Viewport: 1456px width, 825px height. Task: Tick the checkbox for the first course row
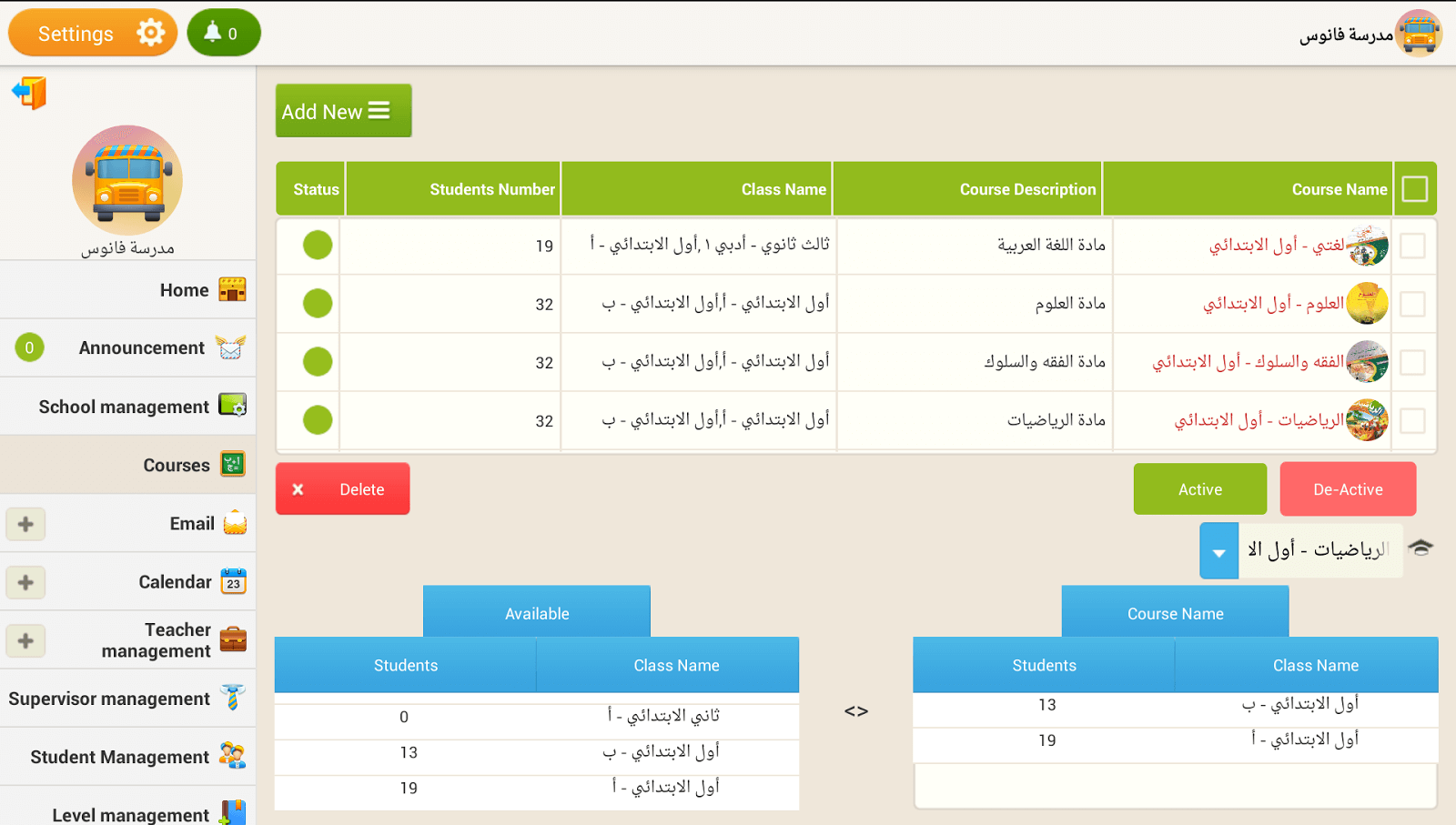[1412, 246]
